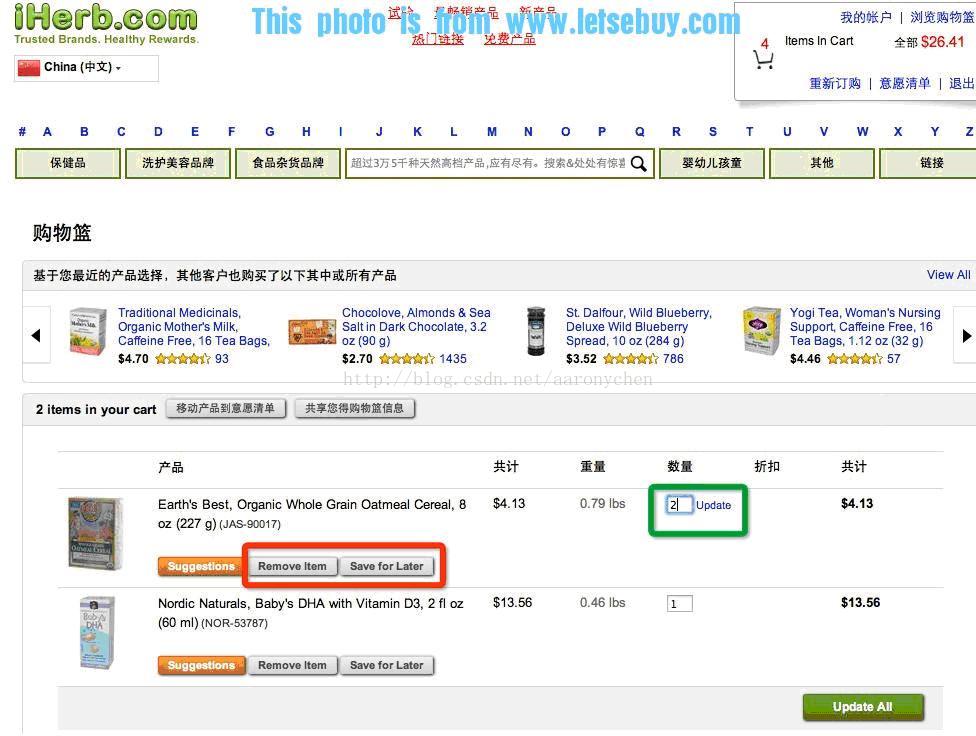Open the 食品杂货品牌 menu

coord(288,163)
